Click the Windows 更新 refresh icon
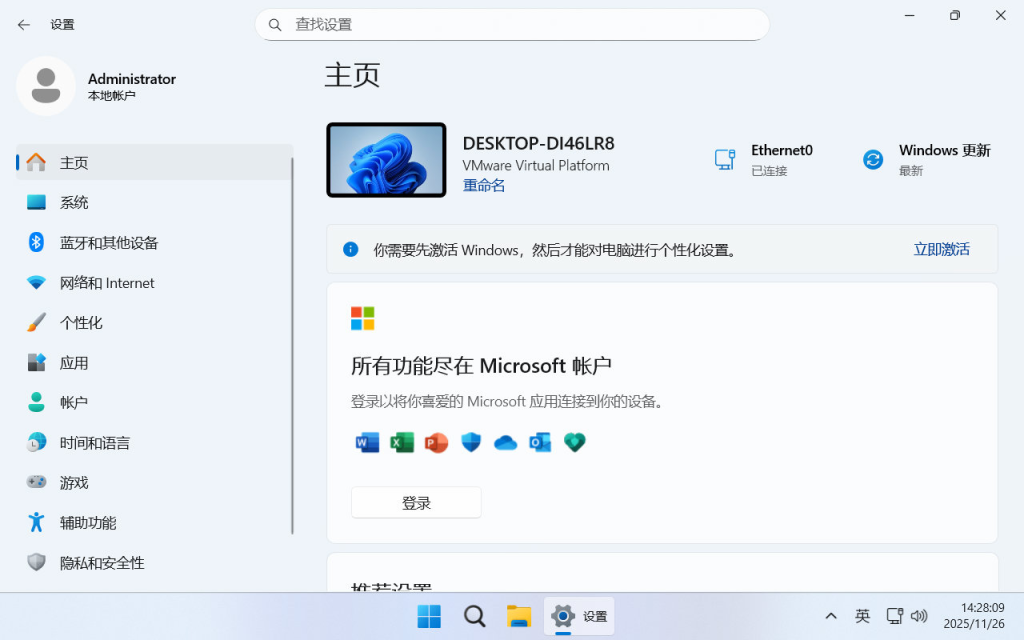The width and height of the screenshot is (1024, 640). (872, 158)
